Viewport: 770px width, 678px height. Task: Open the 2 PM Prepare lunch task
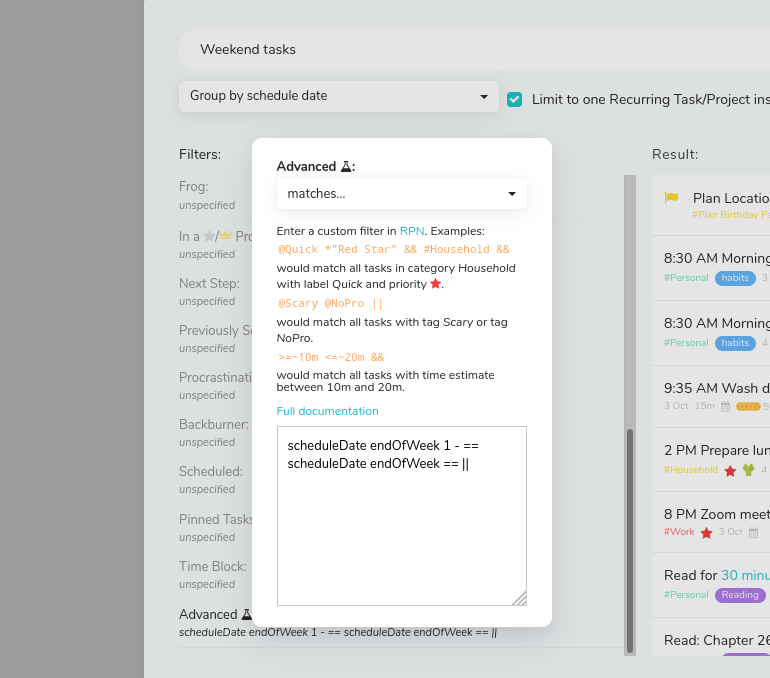point(711,460)
